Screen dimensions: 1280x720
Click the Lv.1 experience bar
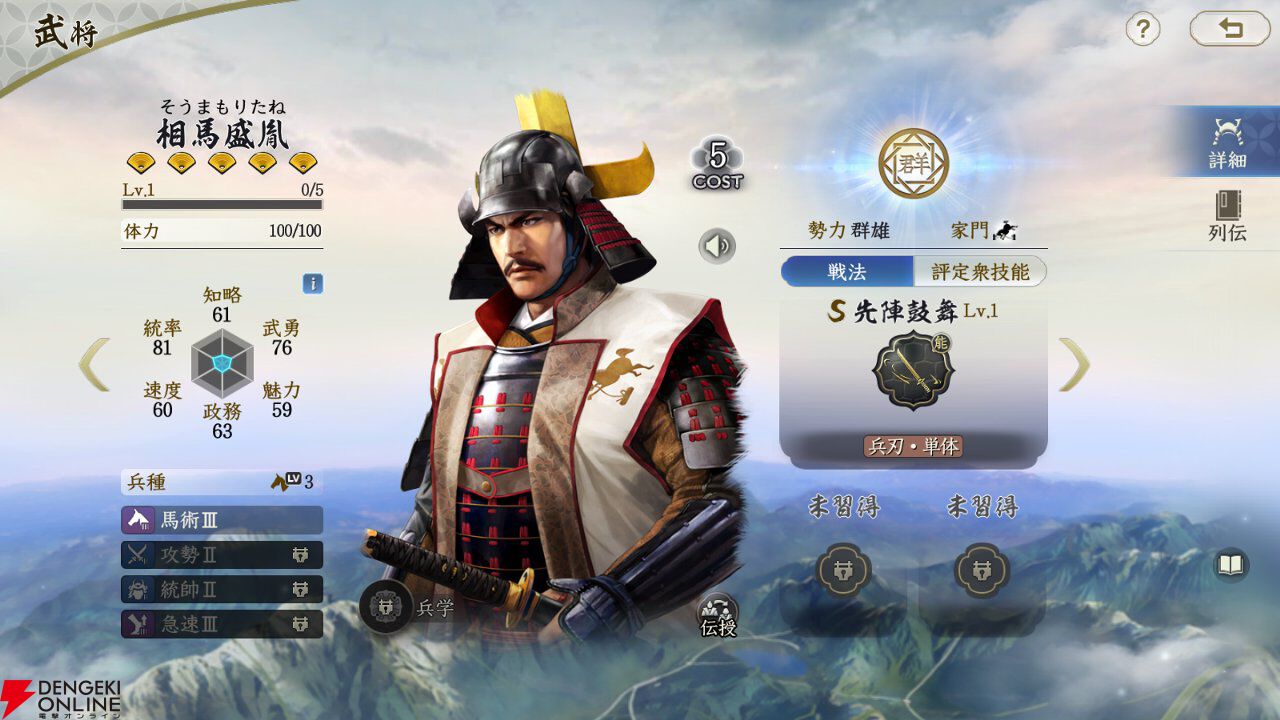coord(222,204)
